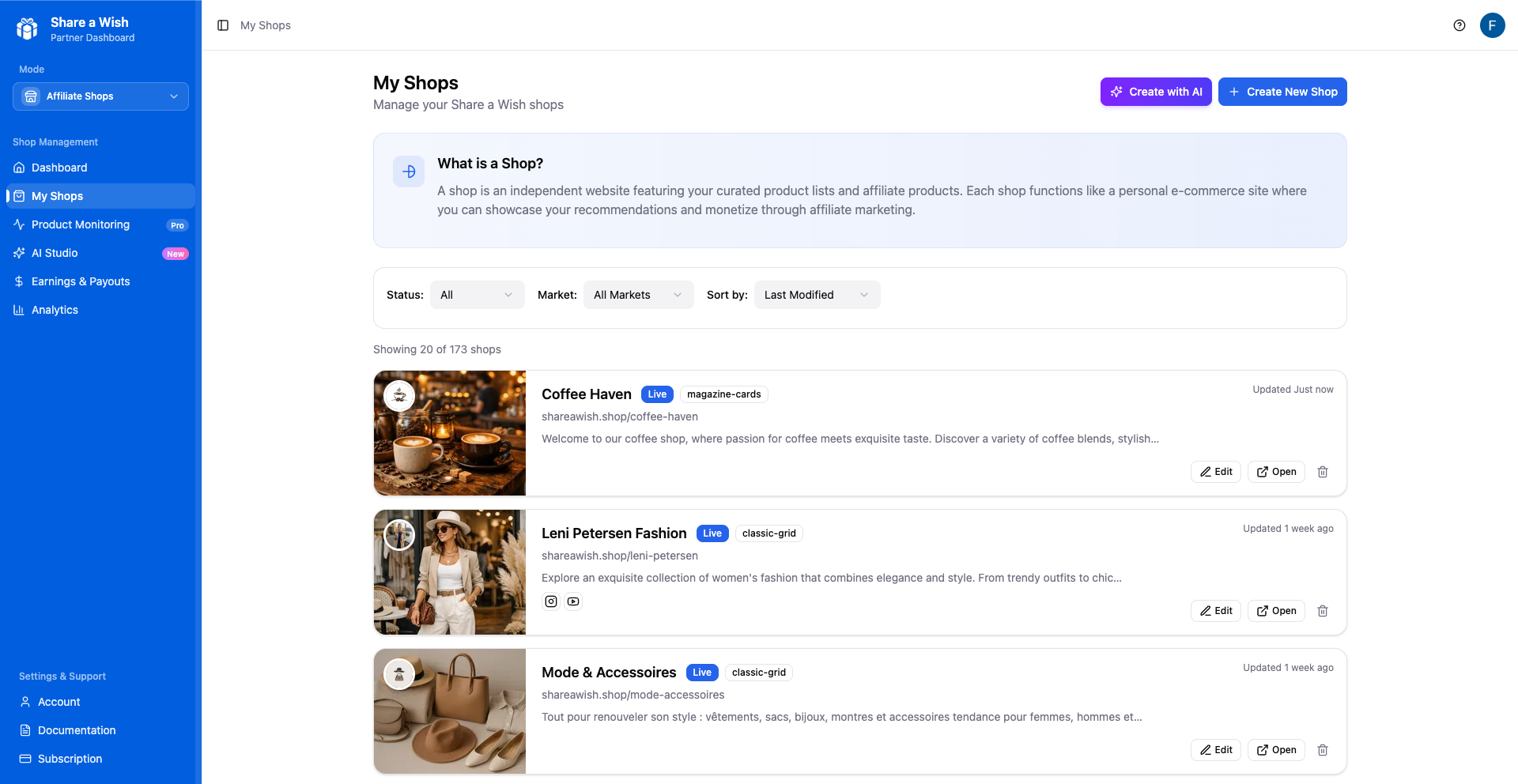
Task: Click the Mode & Accessoires title
Action: click(x=609, y=673)
